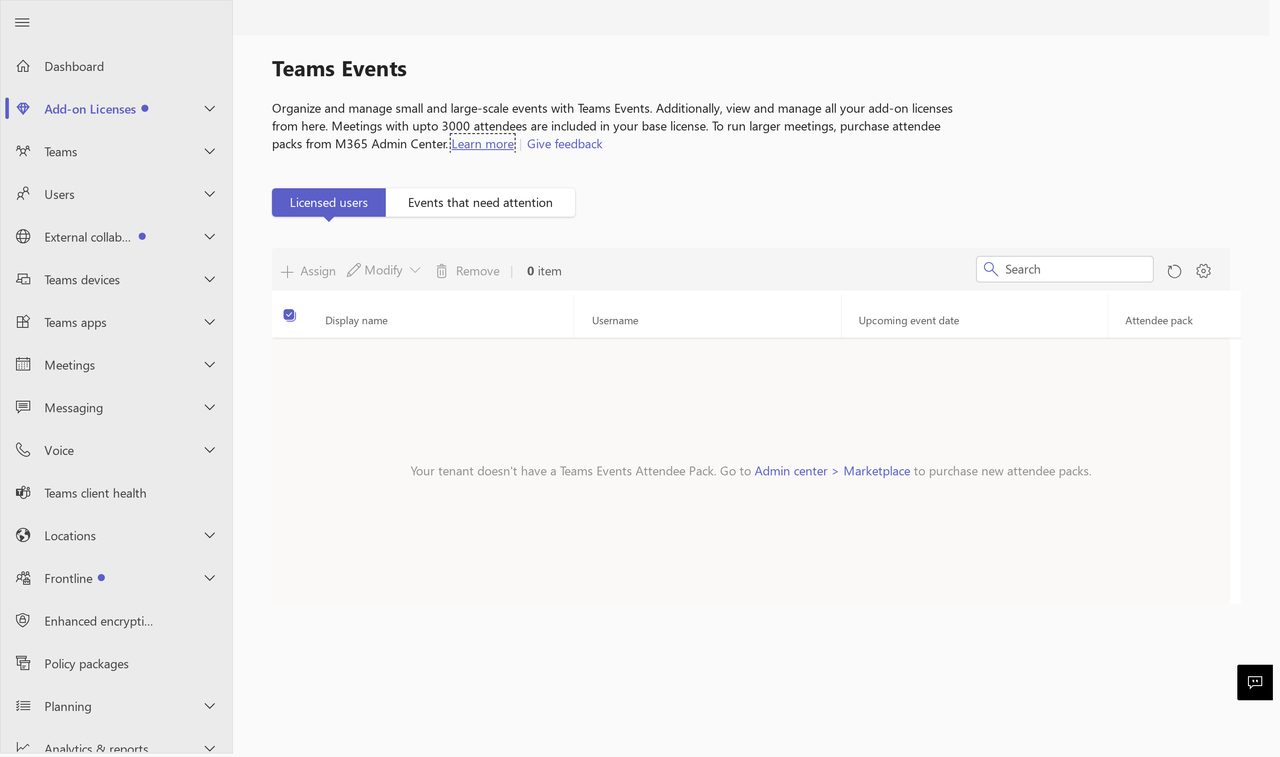Viewport: 1280px width, 757px height.
Task: Sort by Upcoming event date column
Action: click(x=908, y=320)
